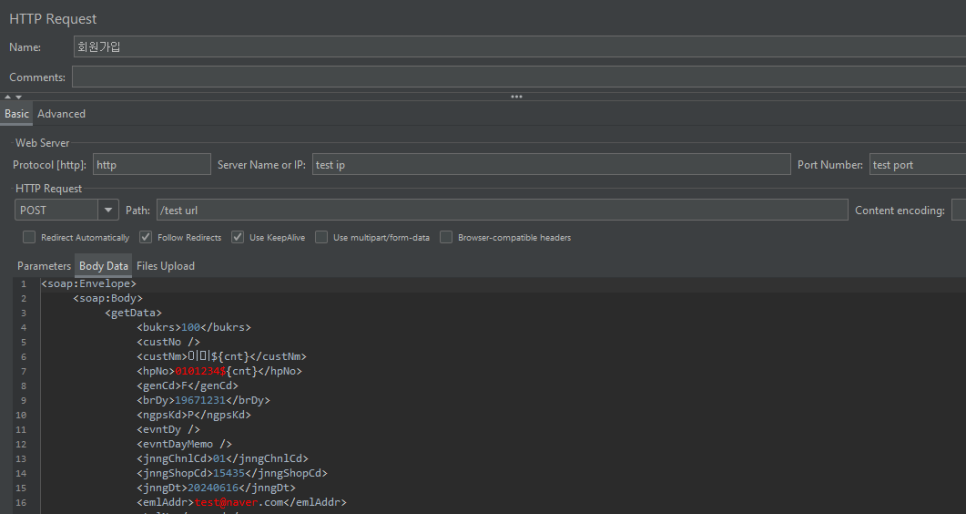Click the hpNo value 0101234$
The image size is (966, 514).
pos(200,371)
